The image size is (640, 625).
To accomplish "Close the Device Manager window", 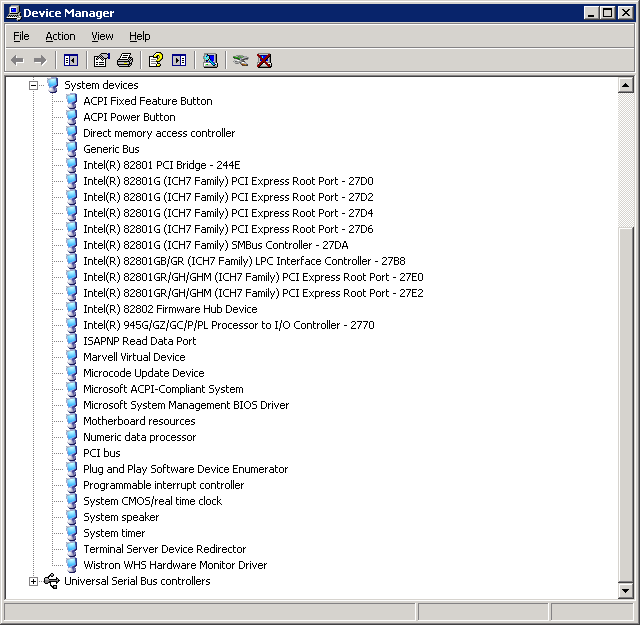I will tap(625, 13).
